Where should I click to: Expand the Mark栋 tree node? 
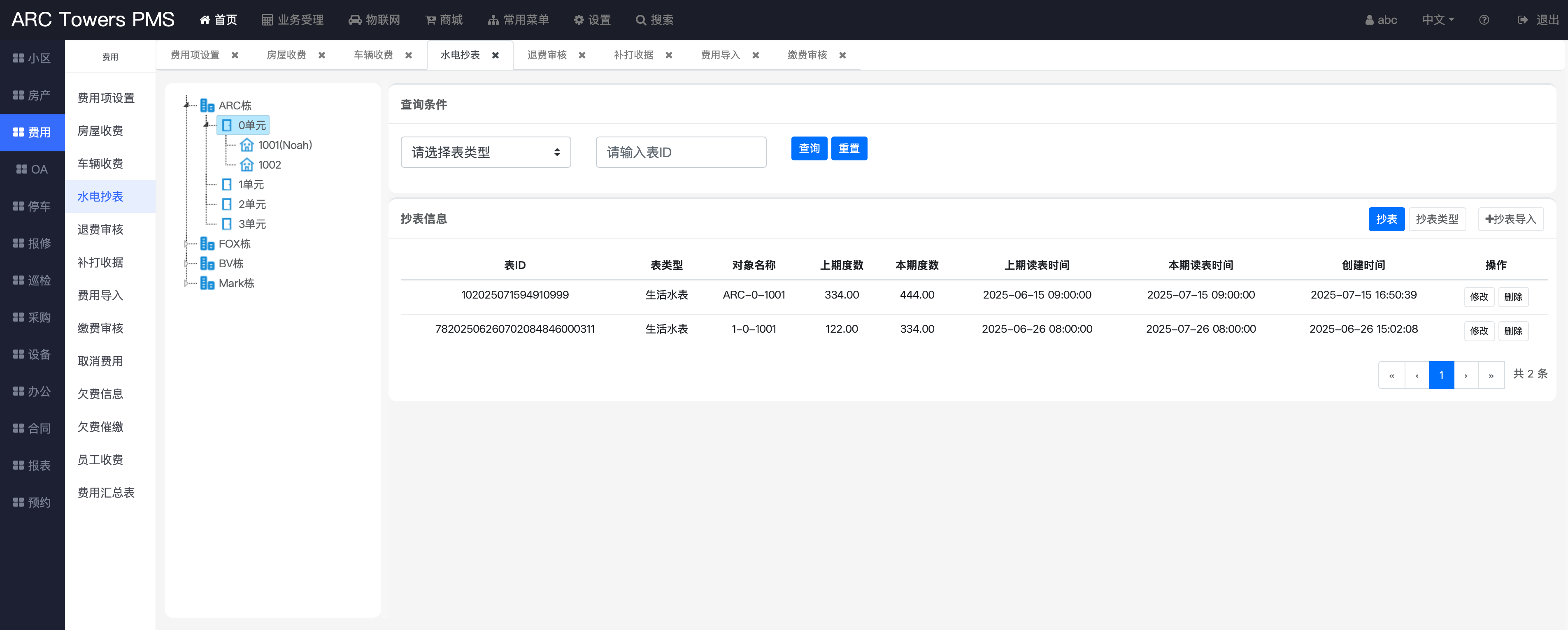[186, 283]
